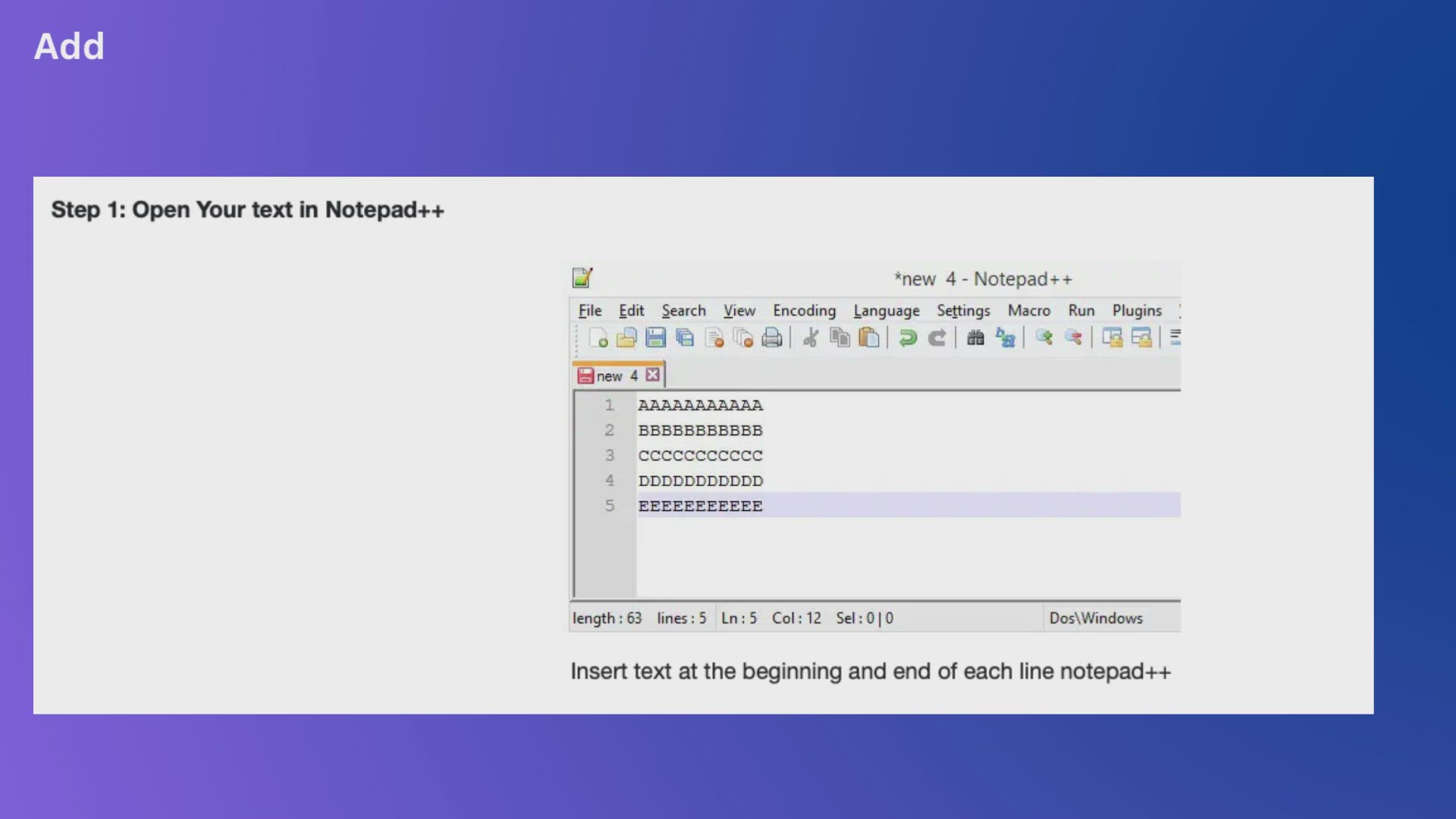This screenshot has width=1456, height=819.
Task: Close the 'new 4' tab
Action: [x=652, y=375]
